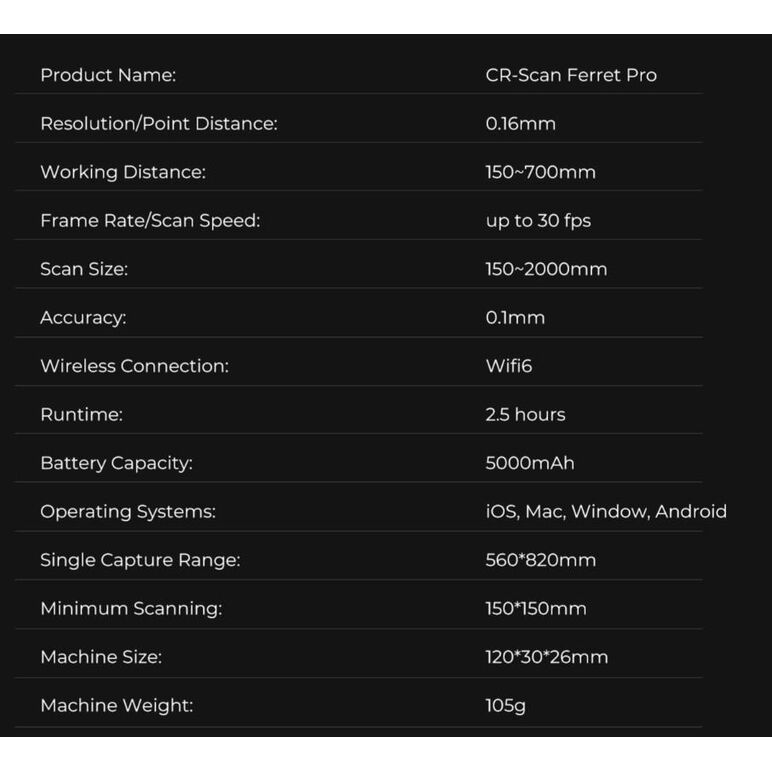Select the '105g' weight value
This screenshot has width=772, height=772.
coord(506,706)
